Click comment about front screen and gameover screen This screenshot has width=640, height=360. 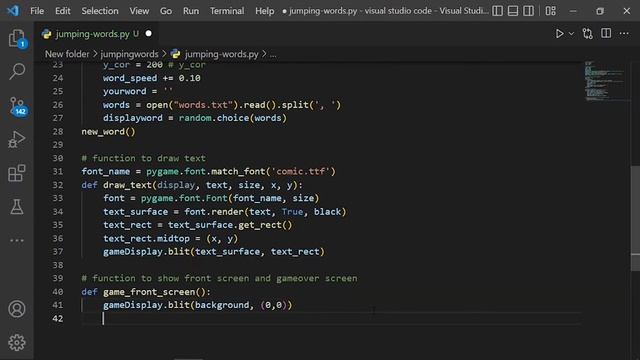pyautogui.click(x=219, y=278)
